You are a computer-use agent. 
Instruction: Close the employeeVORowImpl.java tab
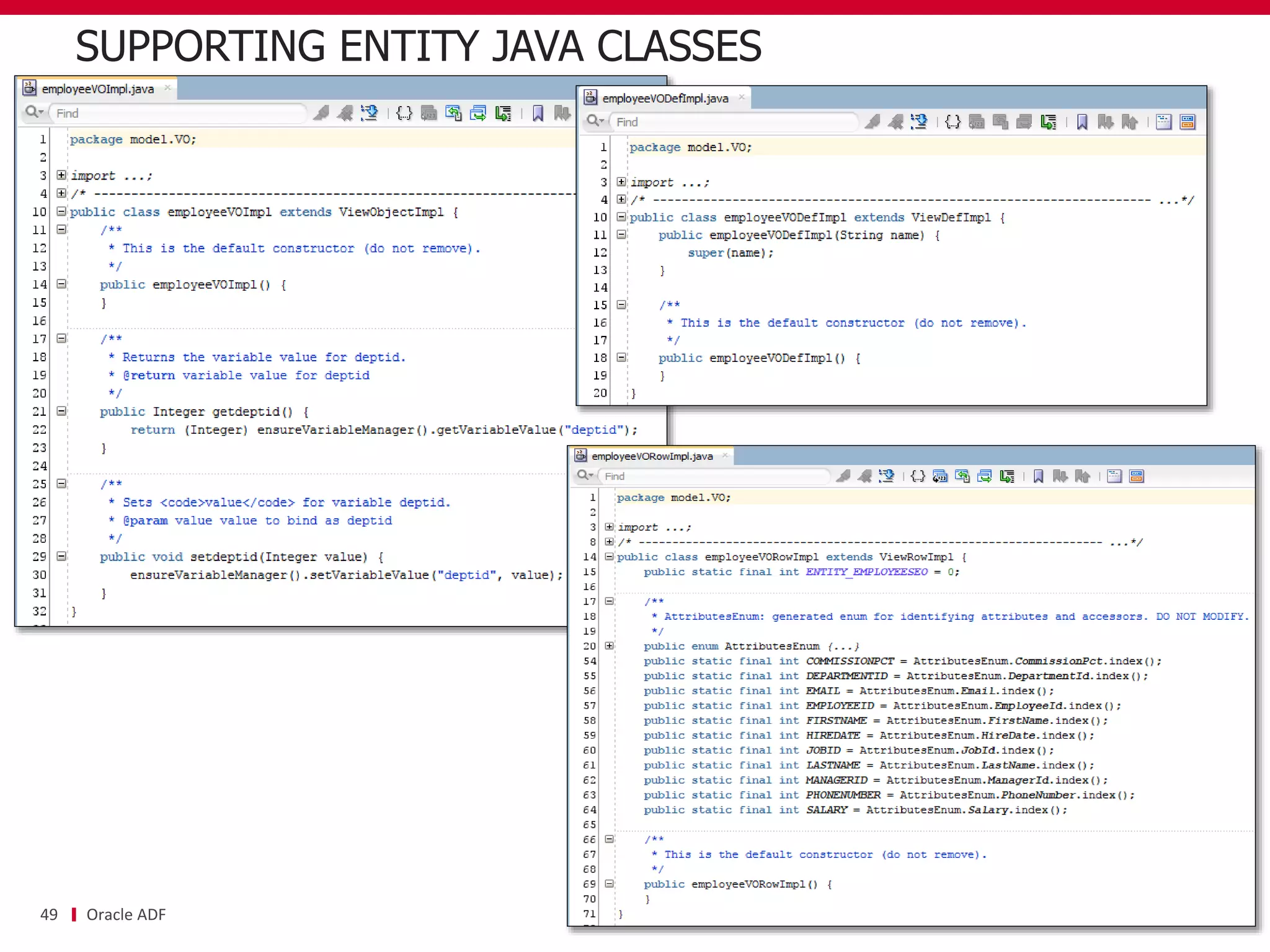click(x=724, y=456)
